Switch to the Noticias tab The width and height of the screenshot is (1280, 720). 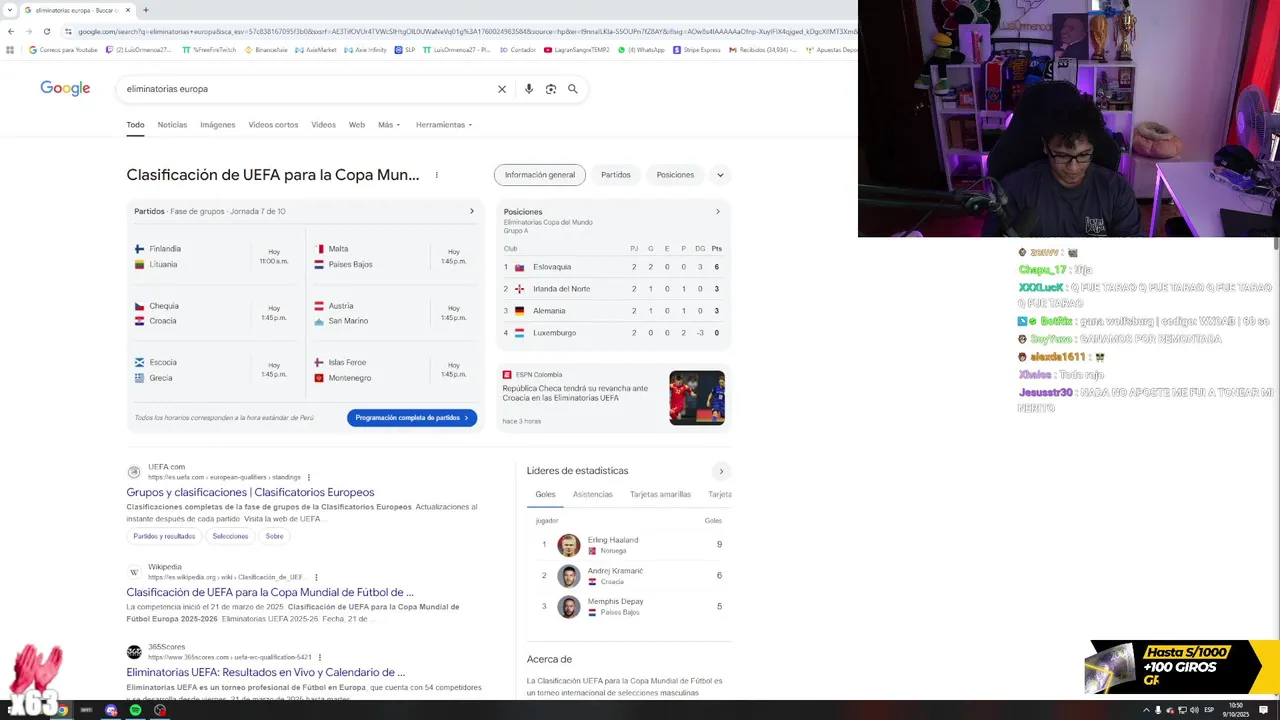[x=172, y=125]
